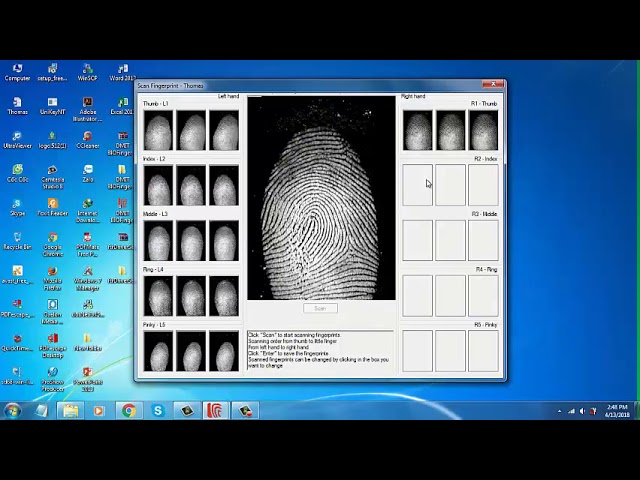Viewport: 640px width, 480px height.
Task: Select middle Ring - L4 fingerprint thumbnail
Action: (x=191, y=296)
